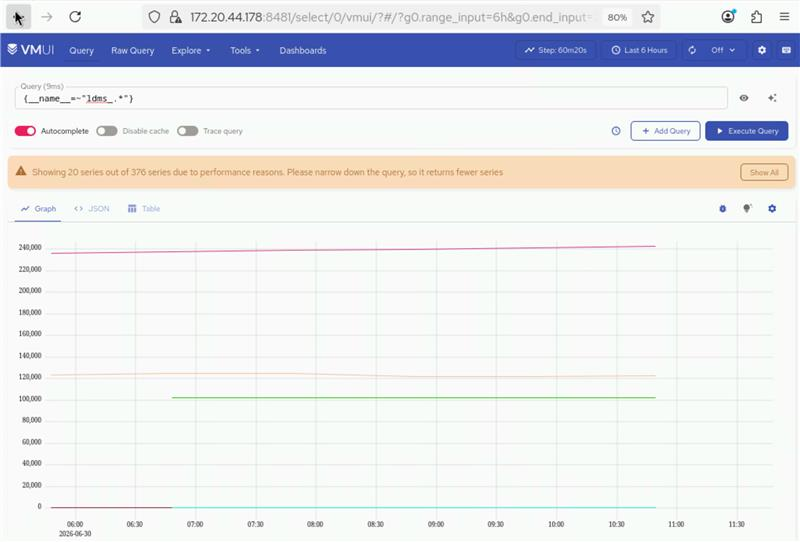The height and width of the screenshot is (542, 800).
Task: Click the 100,000 y-axis label
Action: click(x=30, y=399)
